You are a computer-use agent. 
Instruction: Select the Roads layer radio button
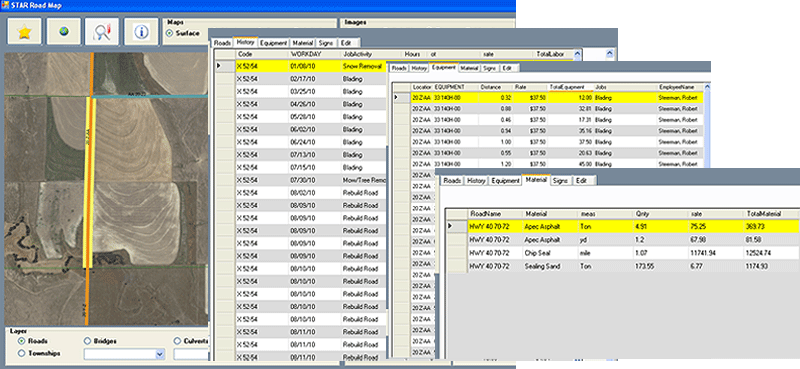[21, 341]
